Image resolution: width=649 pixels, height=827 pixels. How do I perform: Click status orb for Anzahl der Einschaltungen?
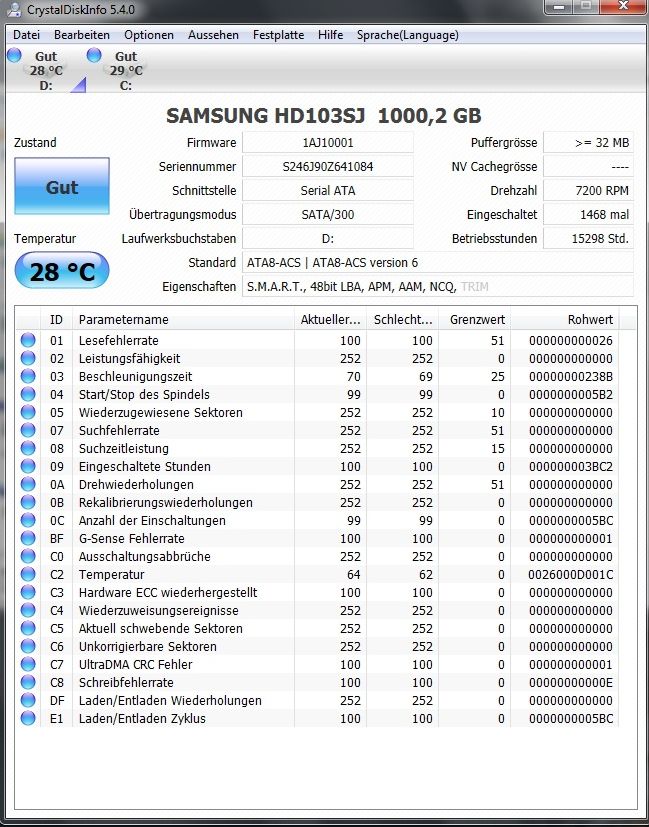28,520
